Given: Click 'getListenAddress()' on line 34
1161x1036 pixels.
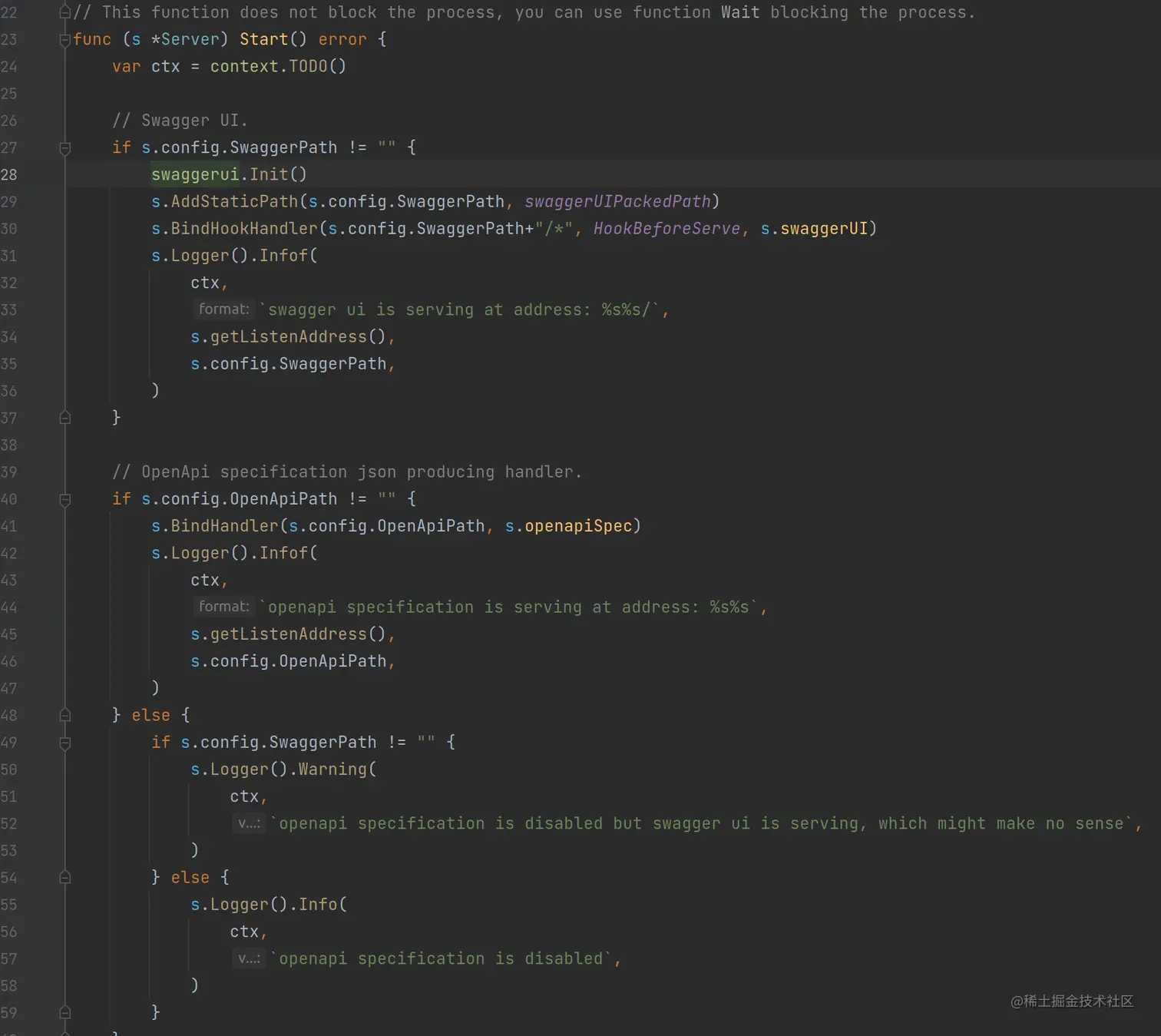Looking at the screenshot, I should click(298, 336).
